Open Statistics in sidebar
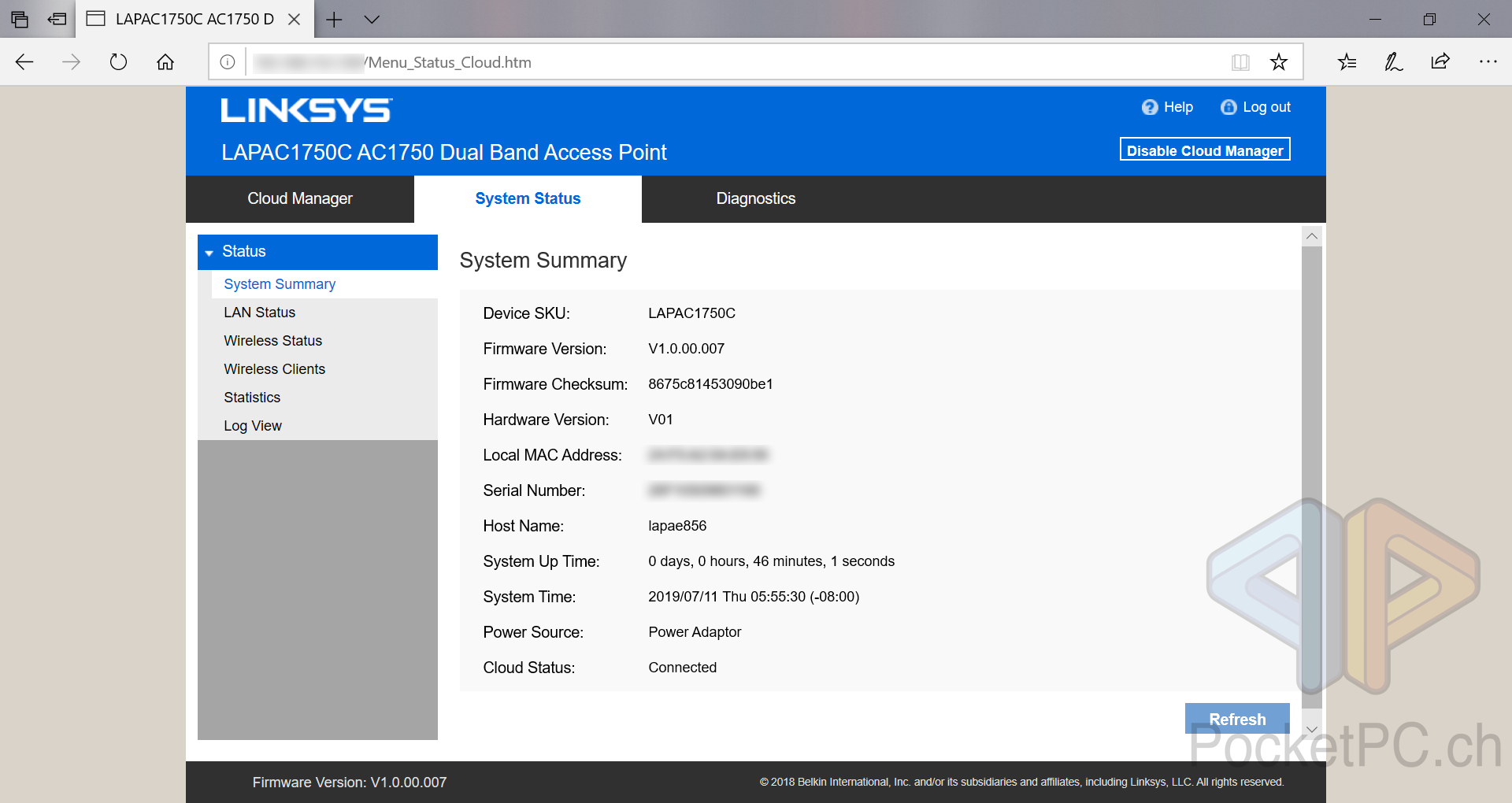 (x=252, y=398)
